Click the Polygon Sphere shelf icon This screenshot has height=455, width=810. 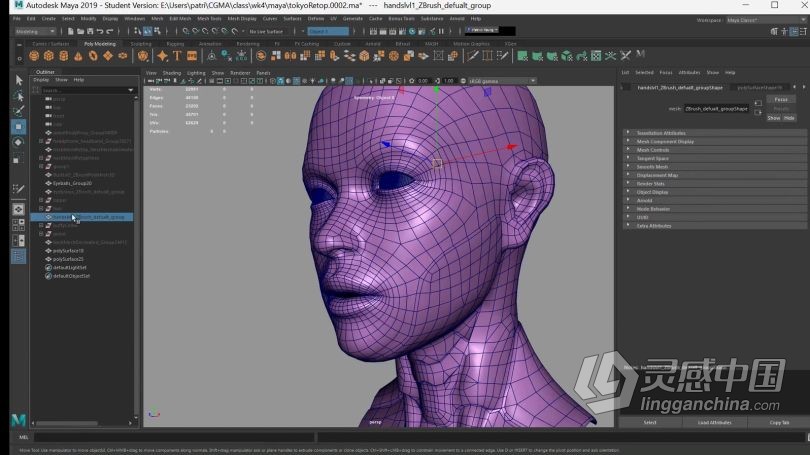[34, 56]
